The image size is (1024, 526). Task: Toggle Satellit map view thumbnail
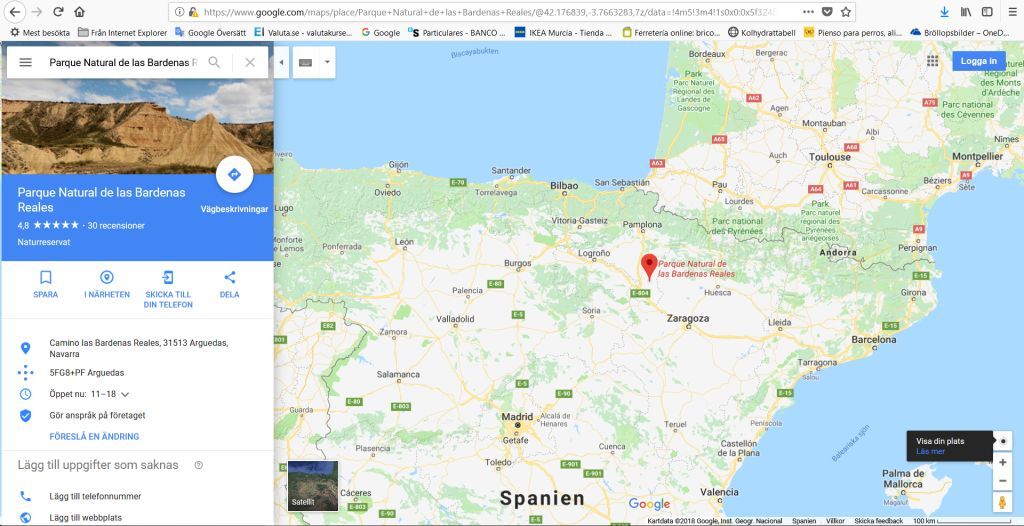point(313,485)
